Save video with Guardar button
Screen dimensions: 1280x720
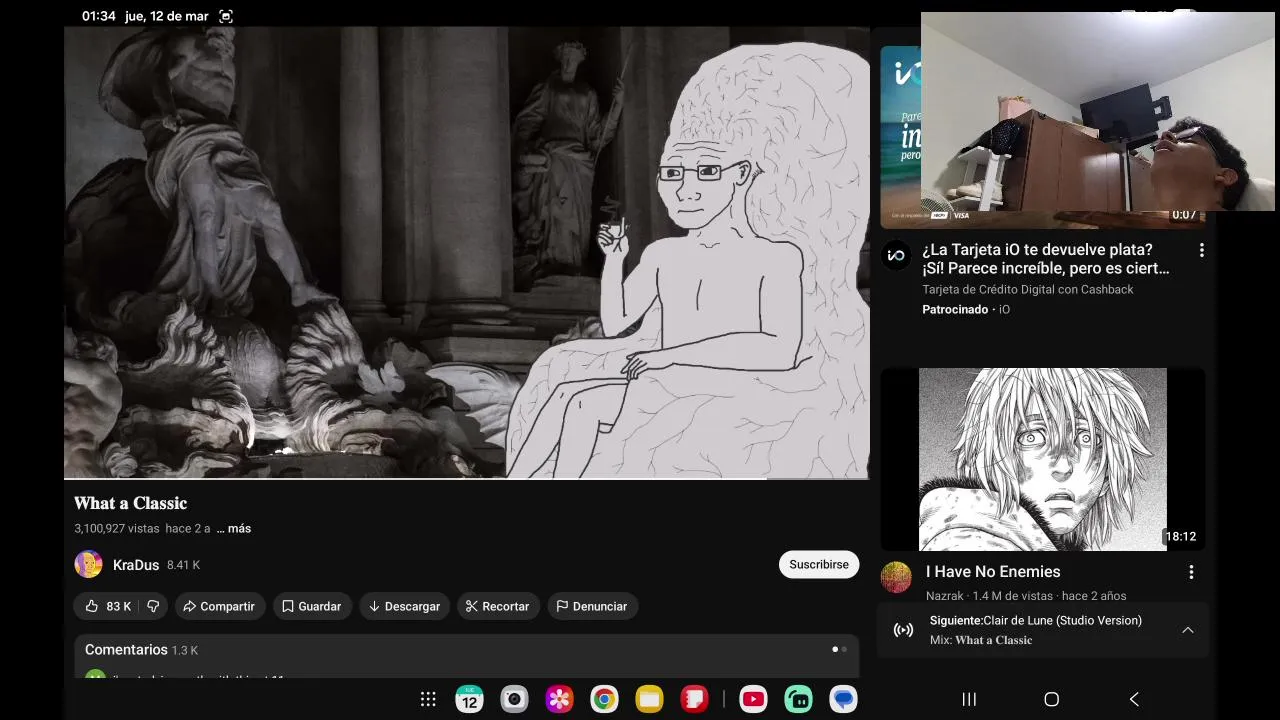point(311,606)
